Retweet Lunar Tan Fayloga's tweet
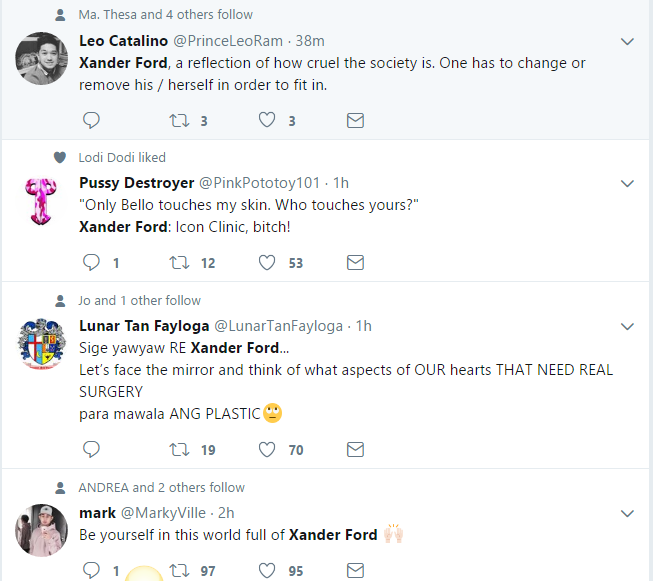Screen dimensions: 653x581 (179, 450)
